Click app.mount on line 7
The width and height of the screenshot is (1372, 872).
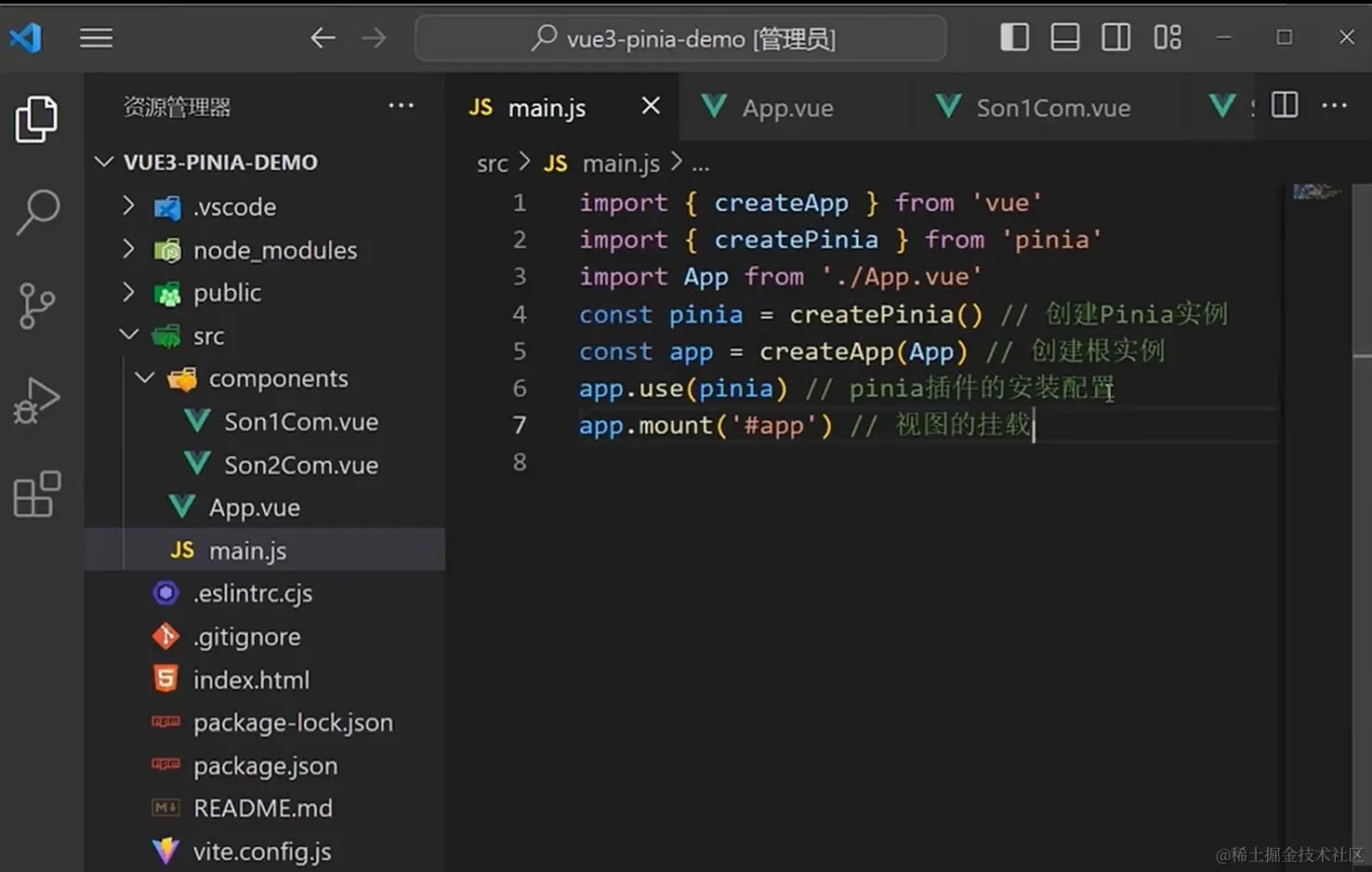coord(645,426)
